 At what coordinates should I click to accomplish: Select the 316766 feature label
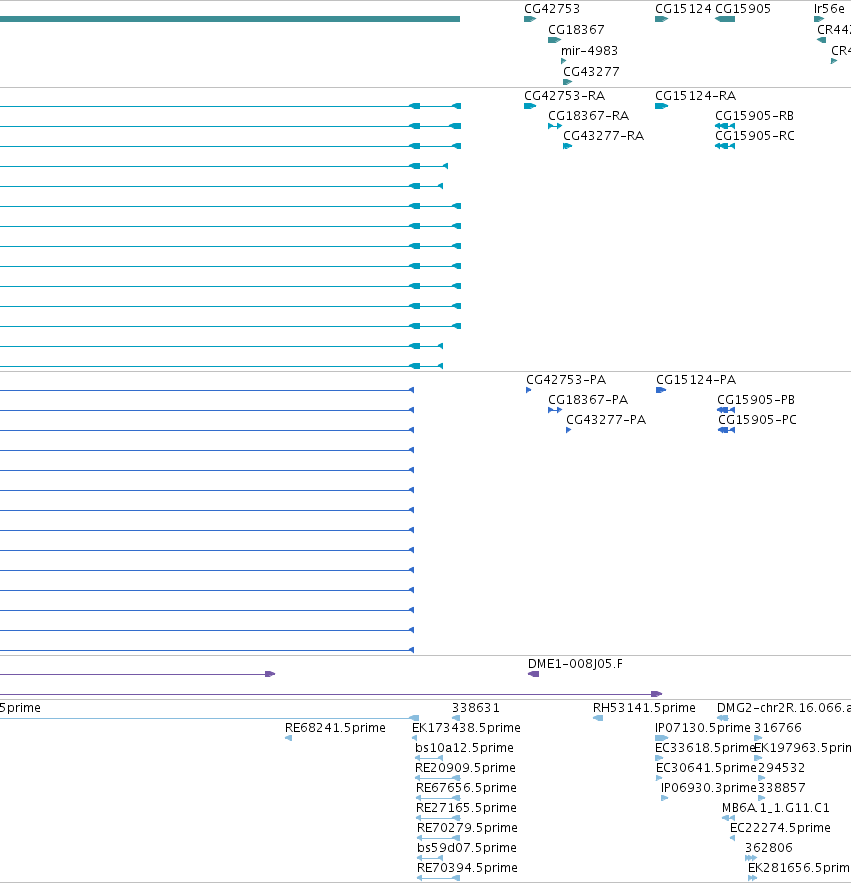coord(777,728)
